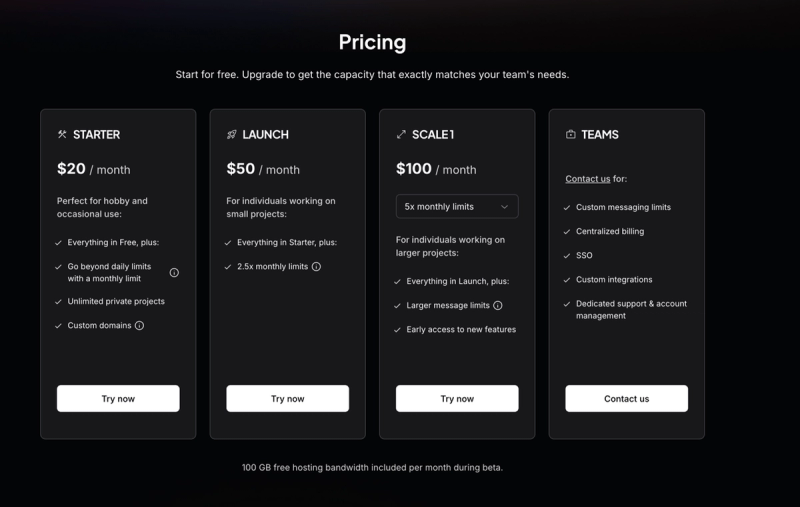Open info icon beside monthly limit text
This screenshot has width=800, height=507.
[x=174, y=272]
